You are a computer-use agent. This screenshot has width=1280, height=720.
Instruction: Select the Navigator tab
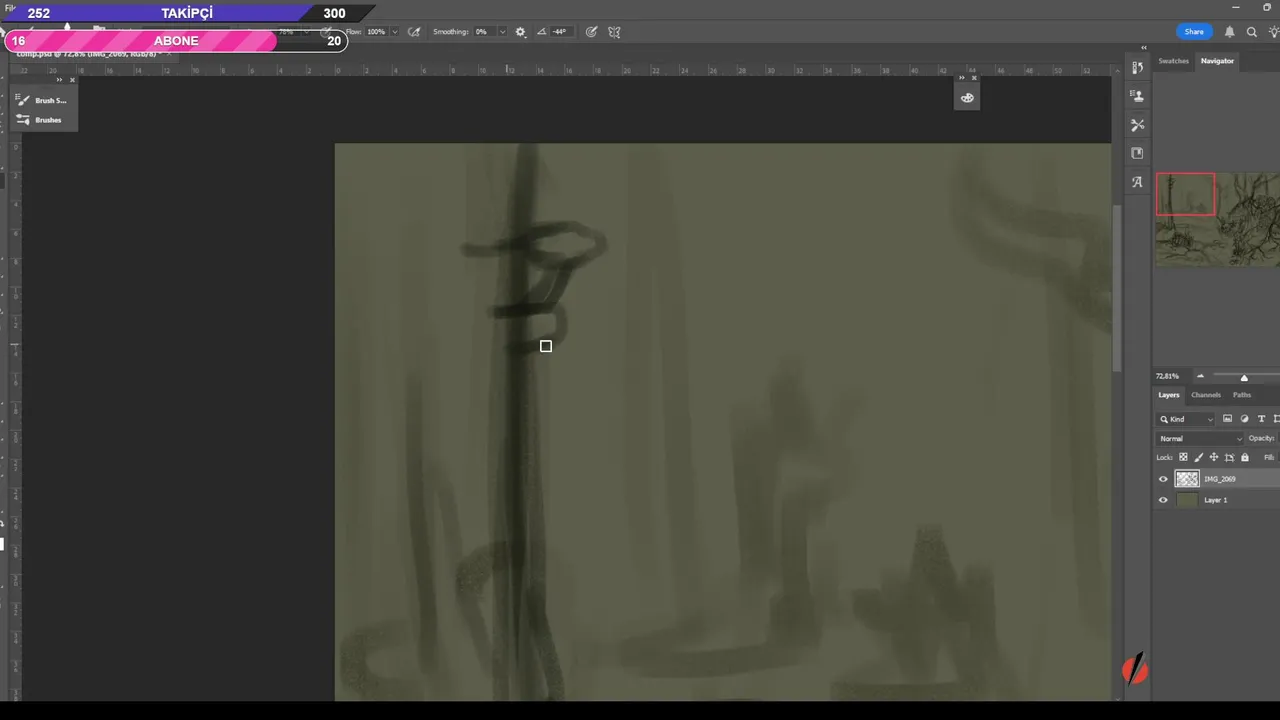(x=1217, y=61)
